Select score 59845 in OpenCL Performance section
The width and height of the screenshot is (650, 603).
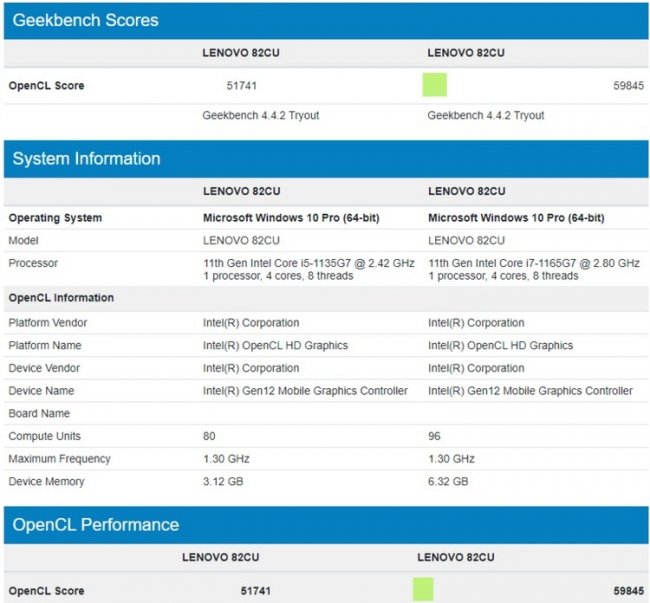(629, 591)
